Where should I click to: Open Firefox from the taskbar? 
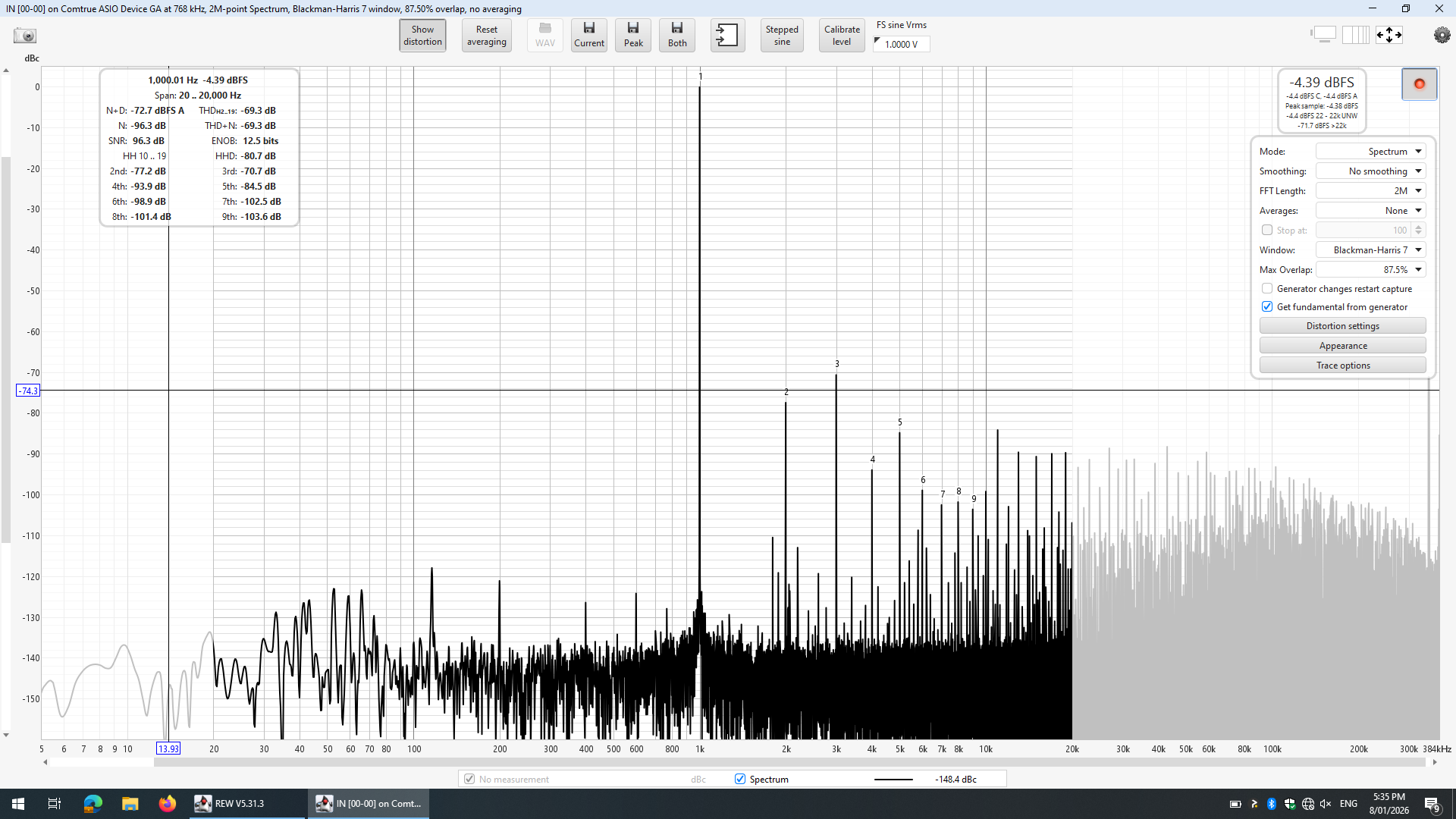coord(167,803)
